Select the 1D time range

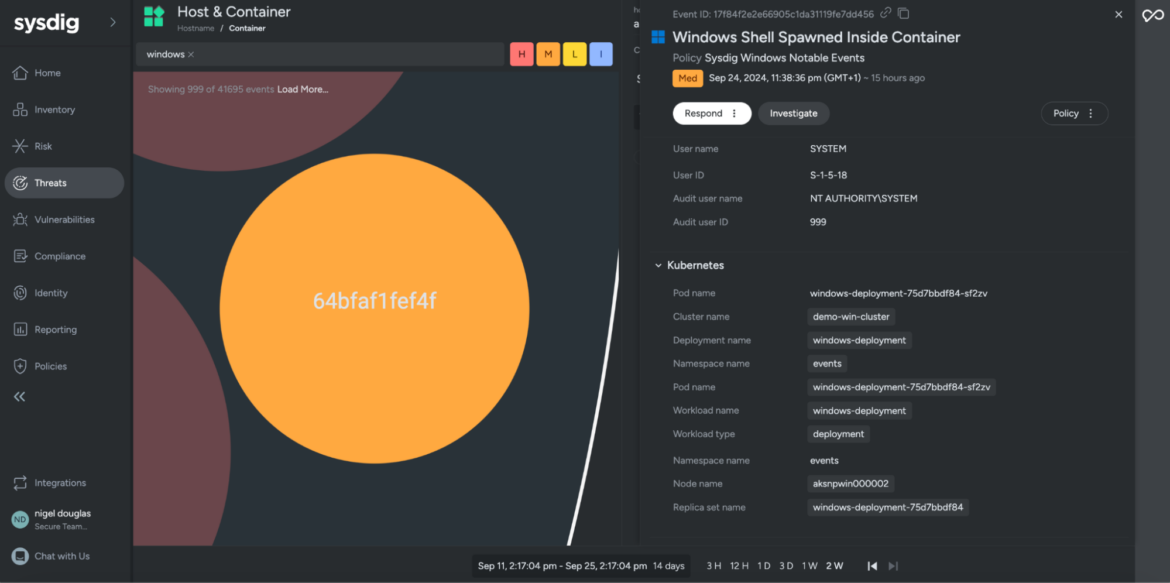pos(763,566)
